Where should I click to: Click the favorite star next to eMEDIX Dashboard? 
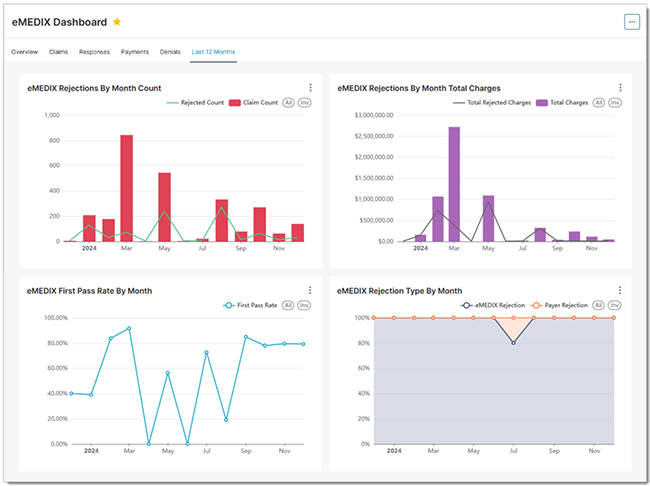coord(117,22)
